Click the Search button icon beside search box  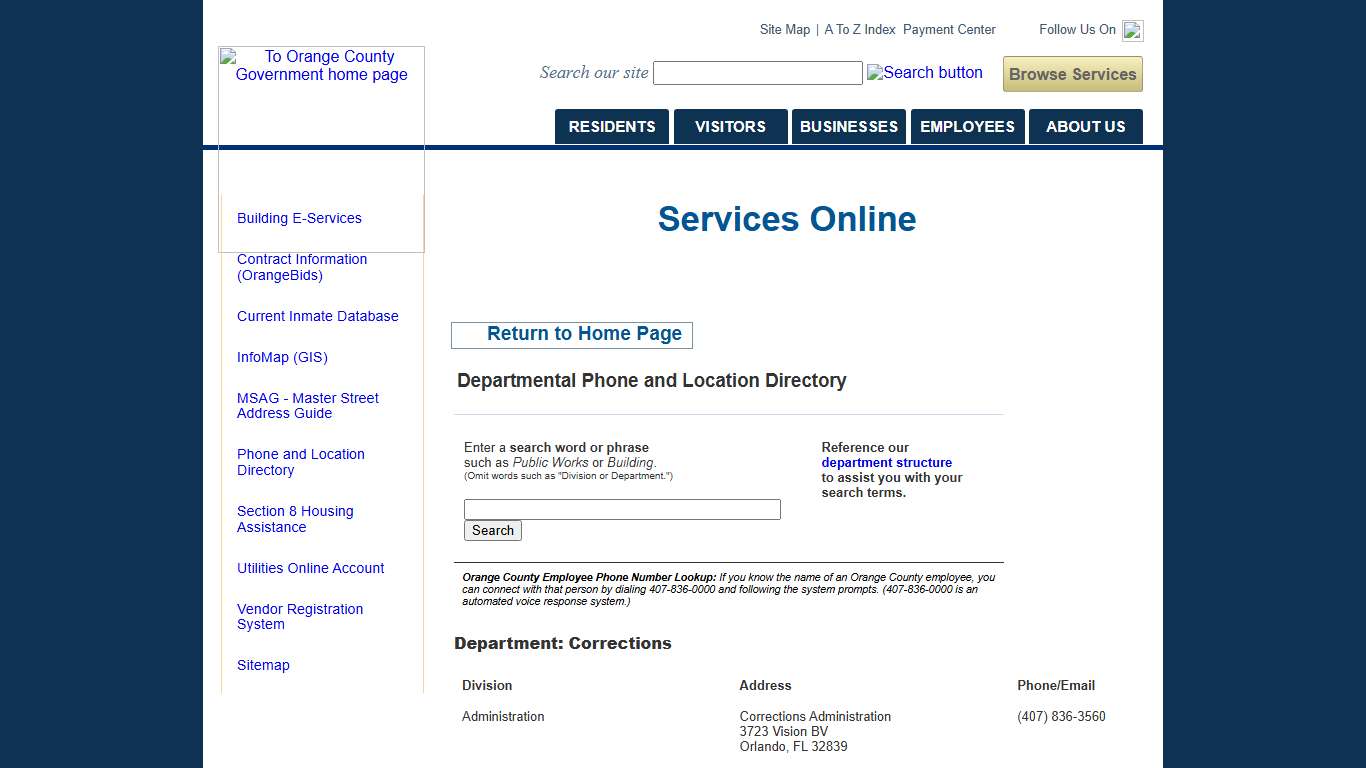924,72
